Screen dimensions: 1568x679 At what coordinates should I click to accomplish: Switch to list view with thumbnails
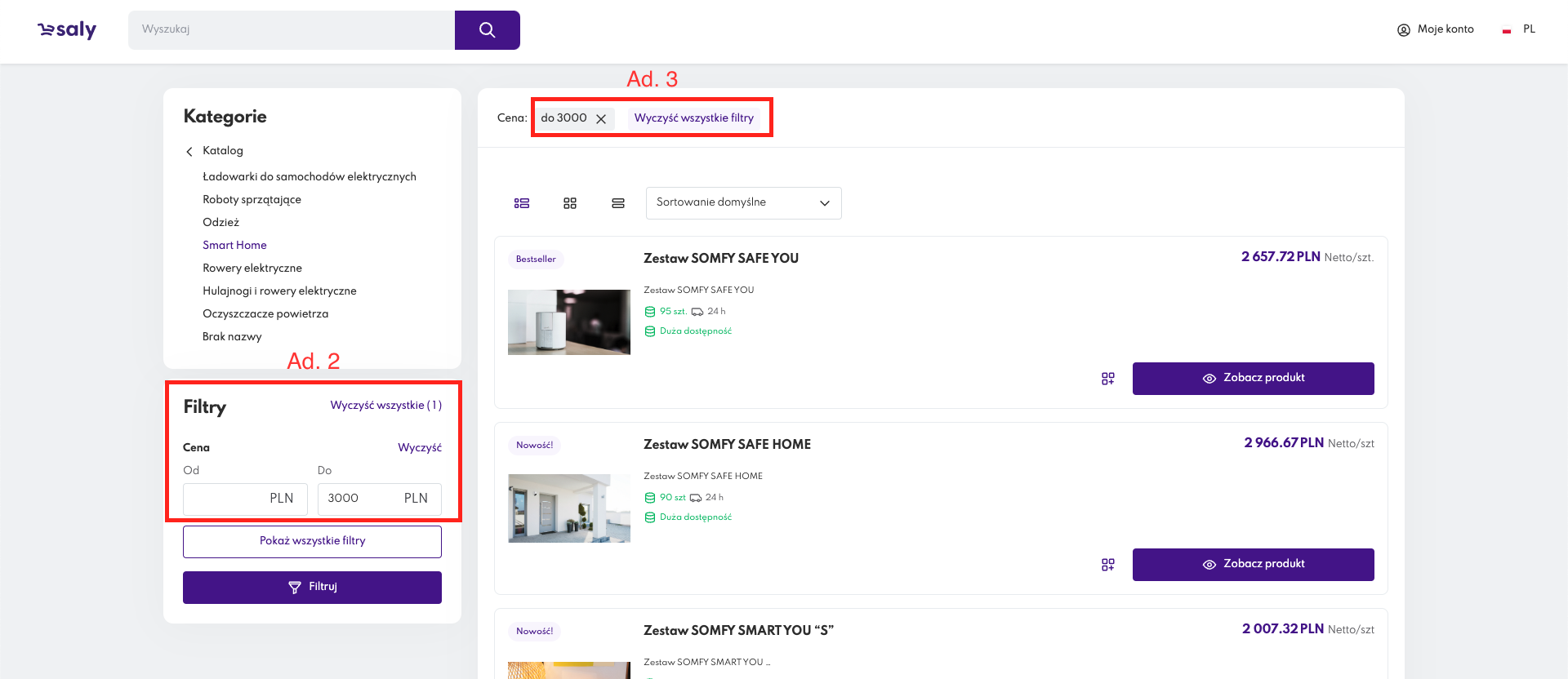[522, 203]
